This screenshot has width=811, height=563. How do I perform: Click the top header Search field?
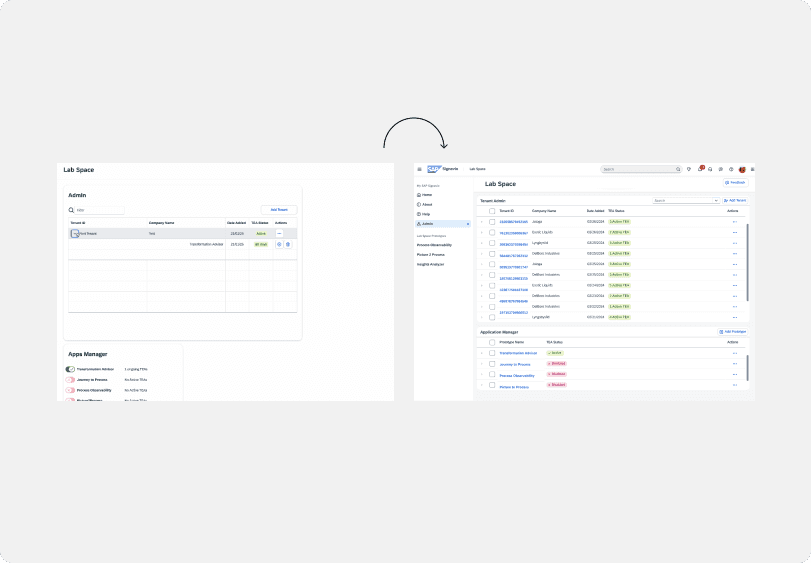pos(641,169)
